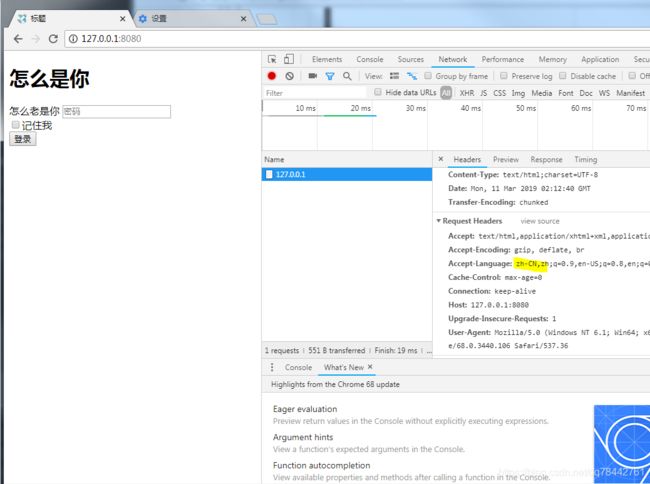Click the address bar URL 127.0.0.1:8080
The height and width of the screenshot is (484, 650).
coord(111,39)
